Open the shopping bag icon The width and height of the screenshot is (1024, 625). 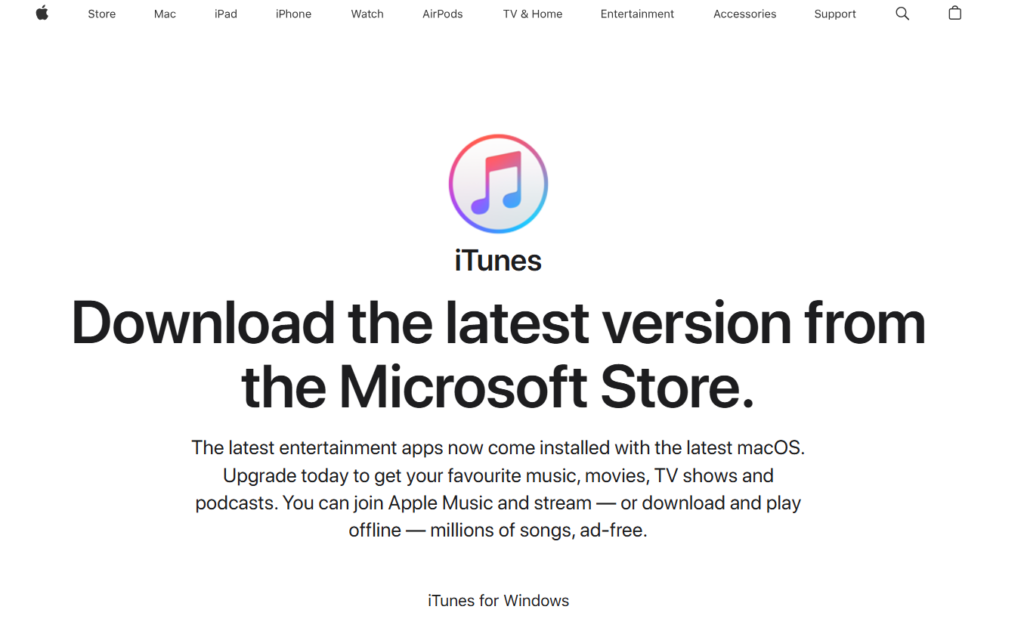[x=955, y=14]
